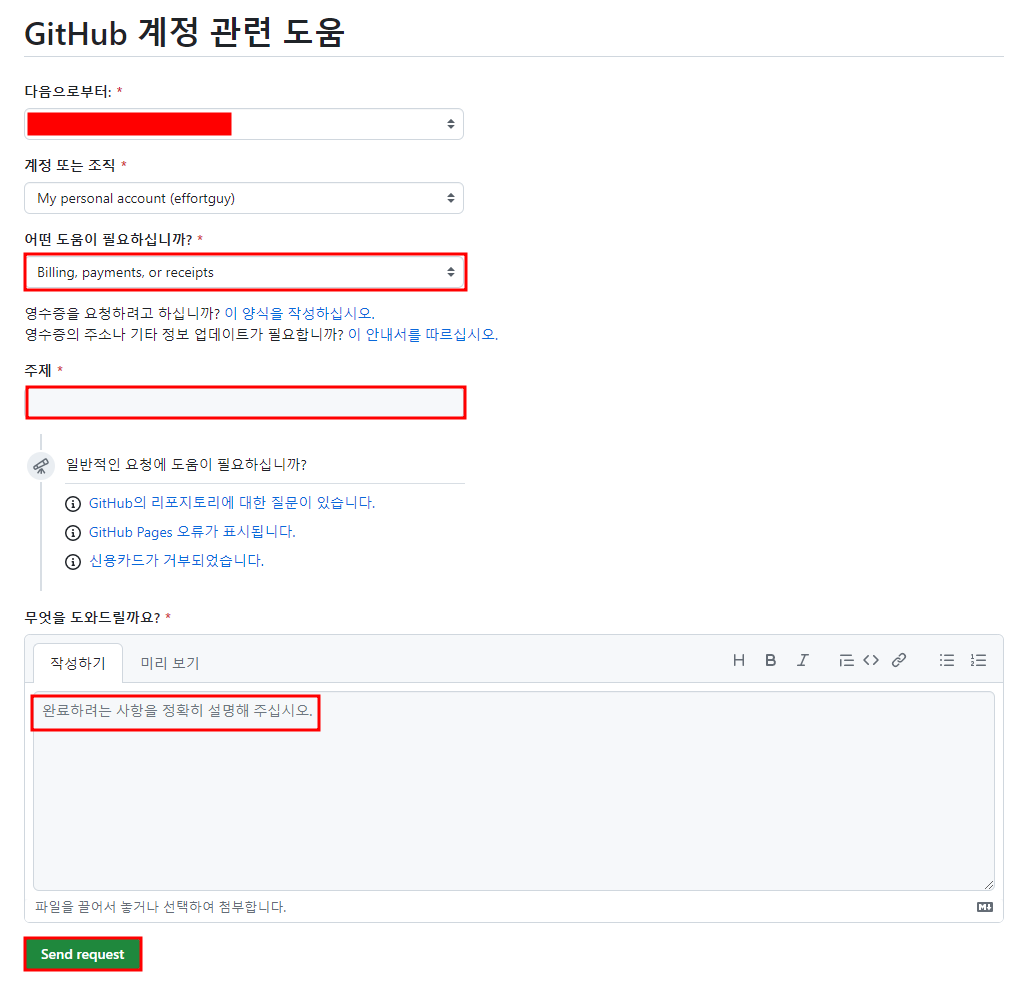Toggle bold text formatting icon
Screen dimensions: 1029x982
[770, 660]
